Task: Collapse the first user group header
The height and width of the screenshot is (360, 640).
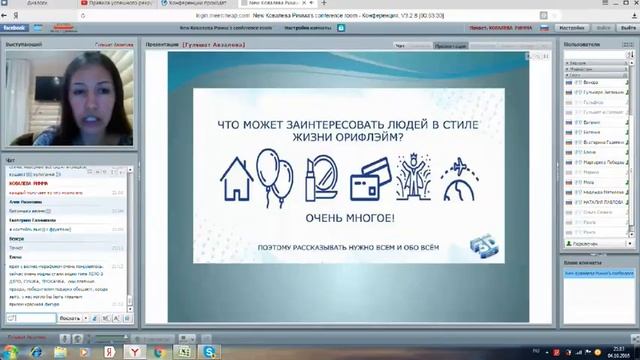Action: point(596,63)
